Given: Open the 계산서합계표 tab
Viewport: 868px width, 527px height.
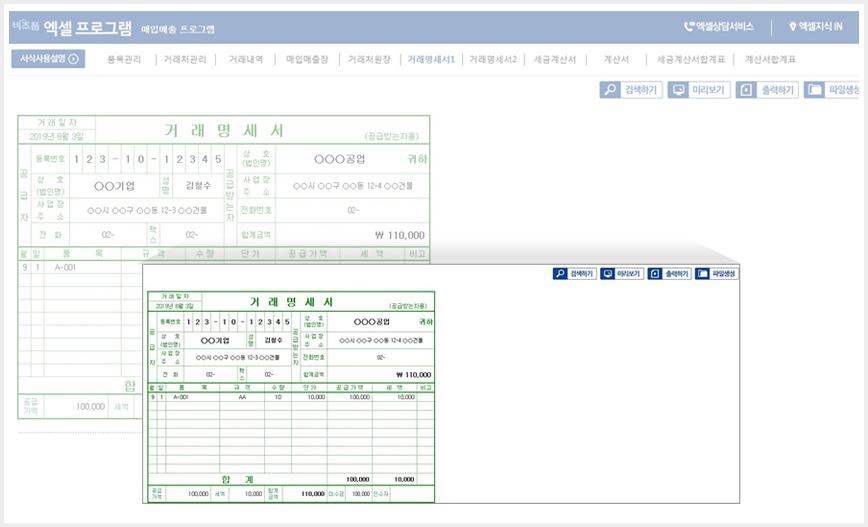Looking at the screenshot, I should pyautogui.click(x=770, y=59).
